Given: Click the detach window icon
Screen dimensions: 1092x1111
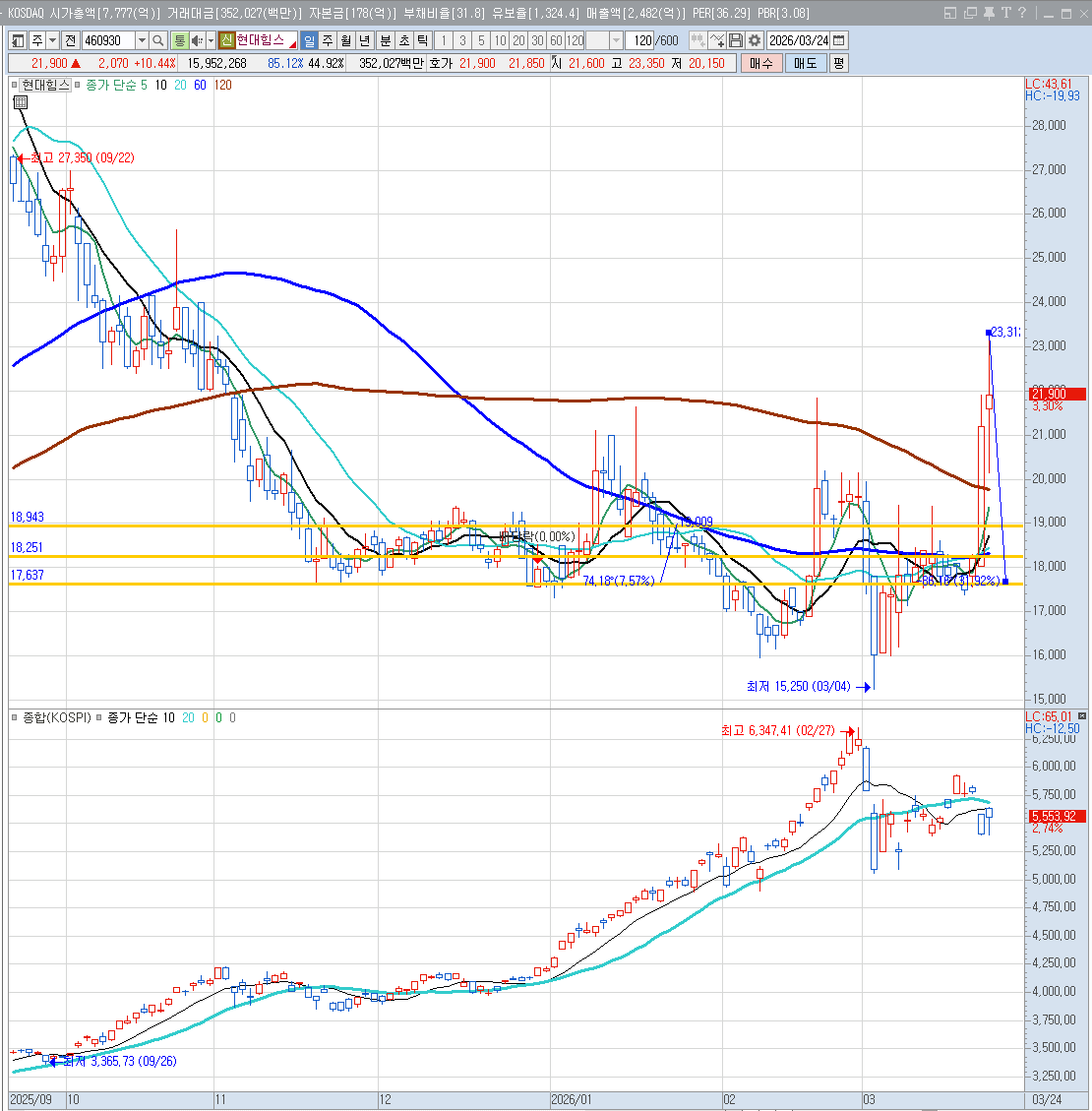Looking at the screenshot, I should tap(969, 13).
